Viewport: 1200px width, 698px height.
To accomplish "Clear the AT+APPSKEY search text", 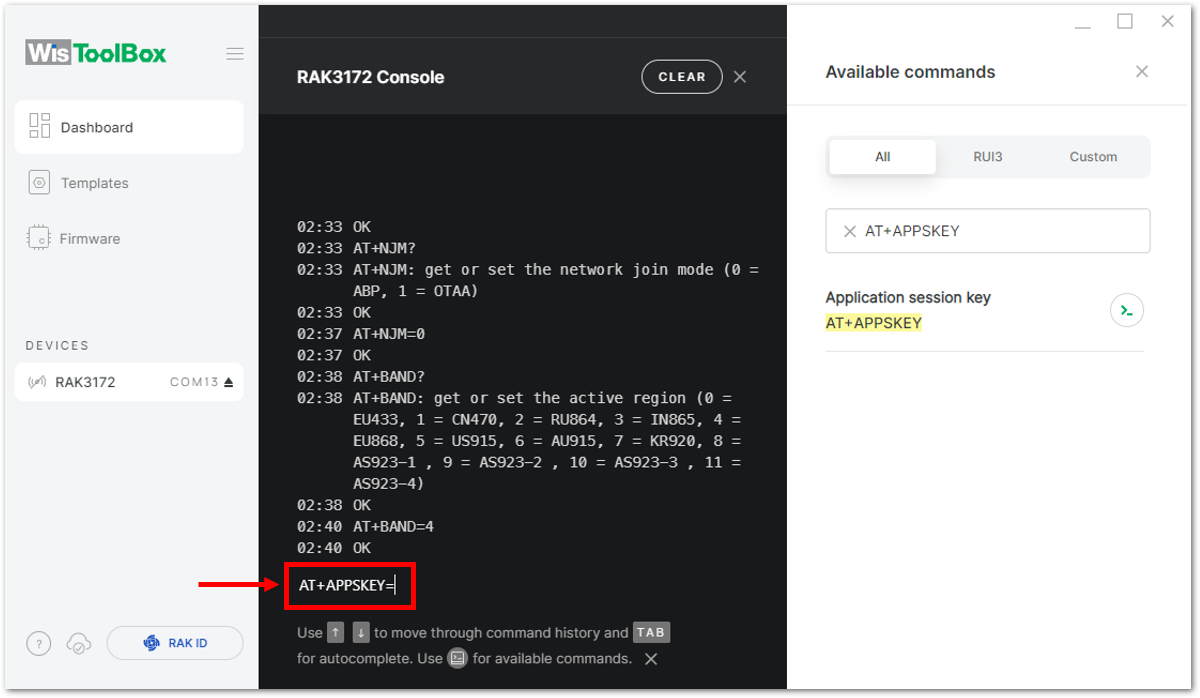I will pyautogui.click(x=850, y=231).
